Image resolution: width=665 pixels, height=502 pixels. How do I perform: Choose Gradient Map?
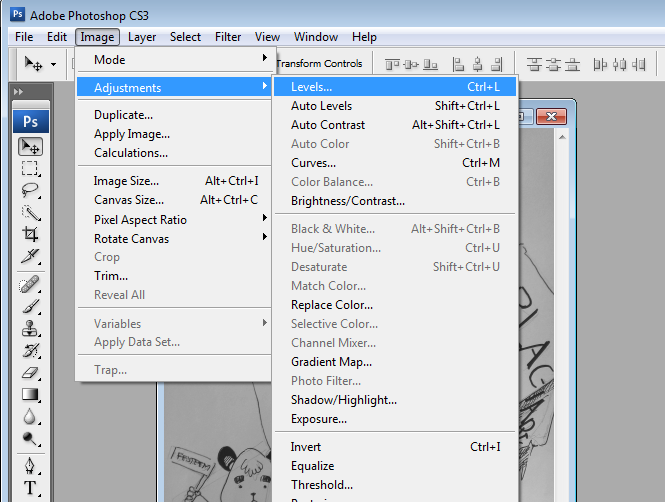395,362
